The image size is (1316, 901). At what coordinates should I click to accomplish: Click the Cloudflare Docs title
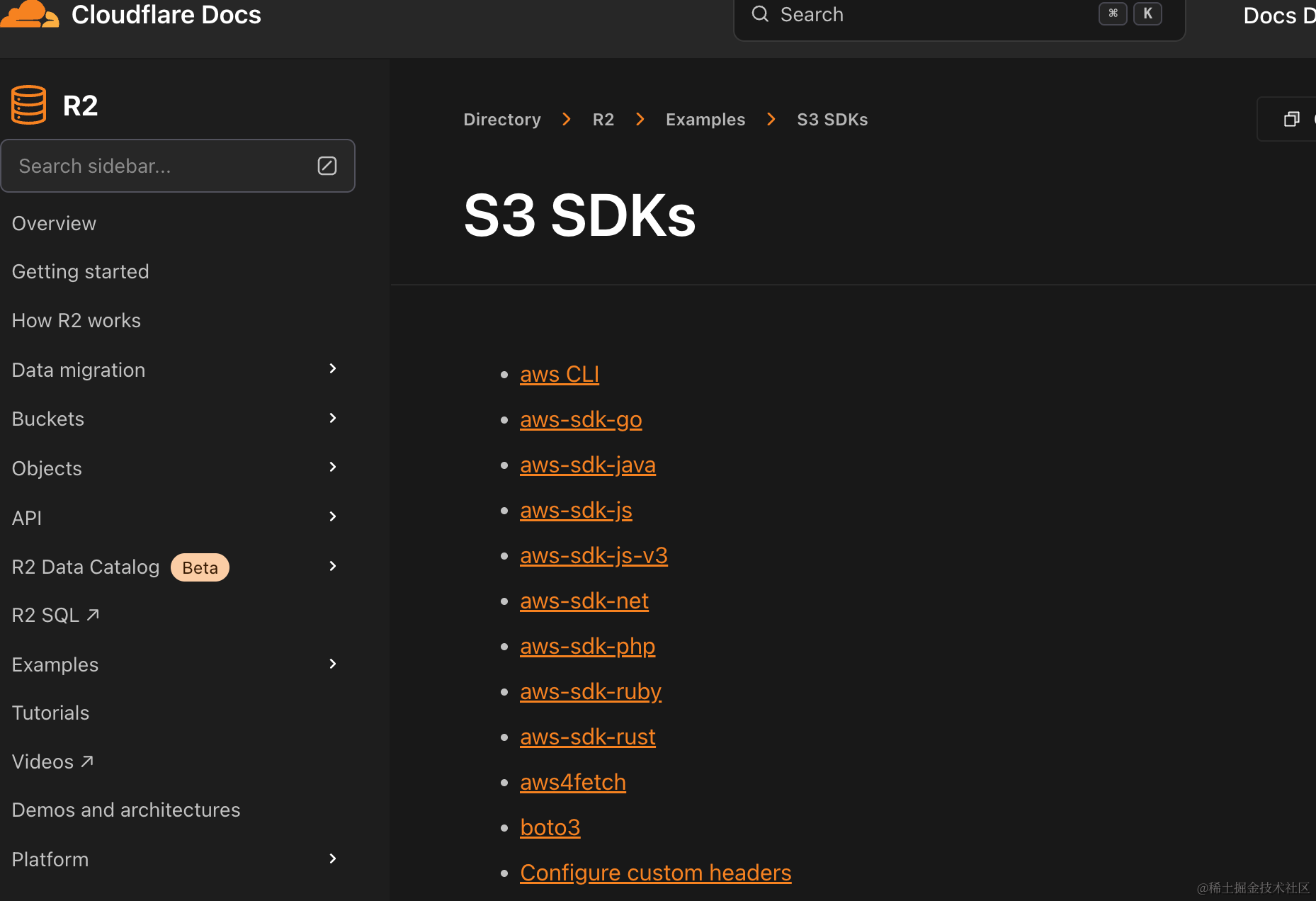click(166, 14)
